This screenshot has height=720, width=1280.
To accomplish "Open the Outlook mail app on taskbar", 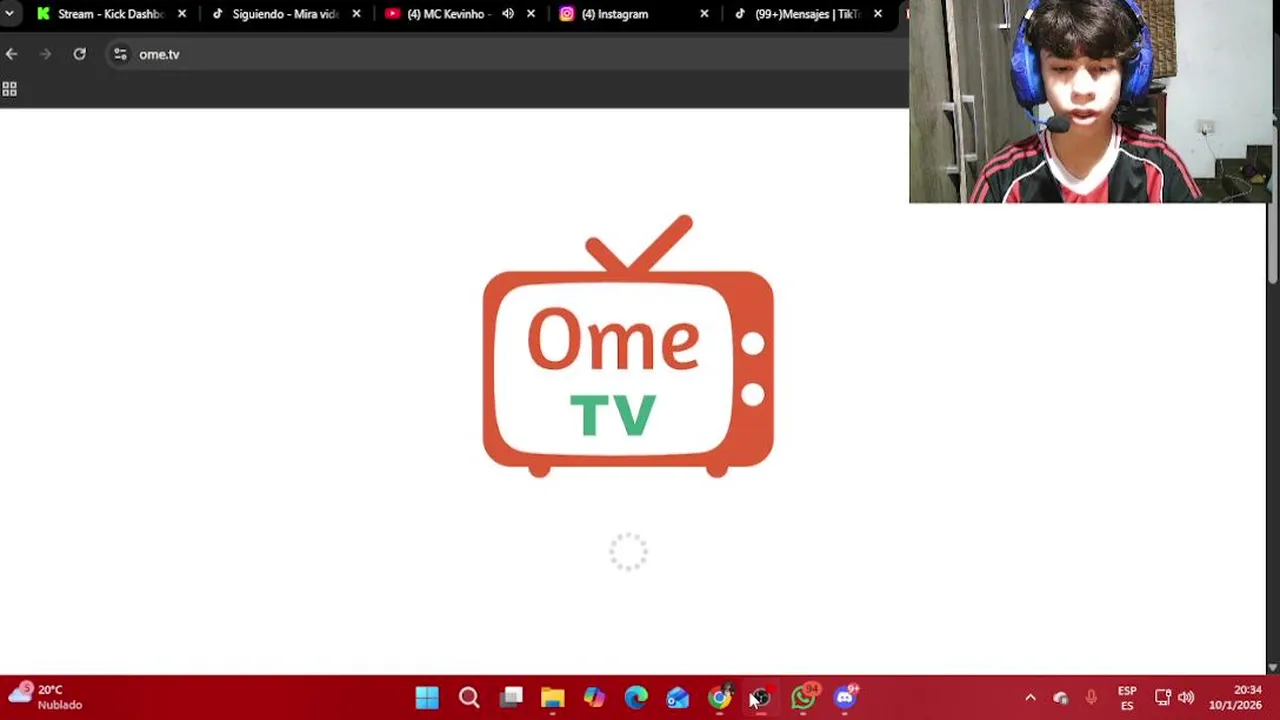I will pos(678,697).
